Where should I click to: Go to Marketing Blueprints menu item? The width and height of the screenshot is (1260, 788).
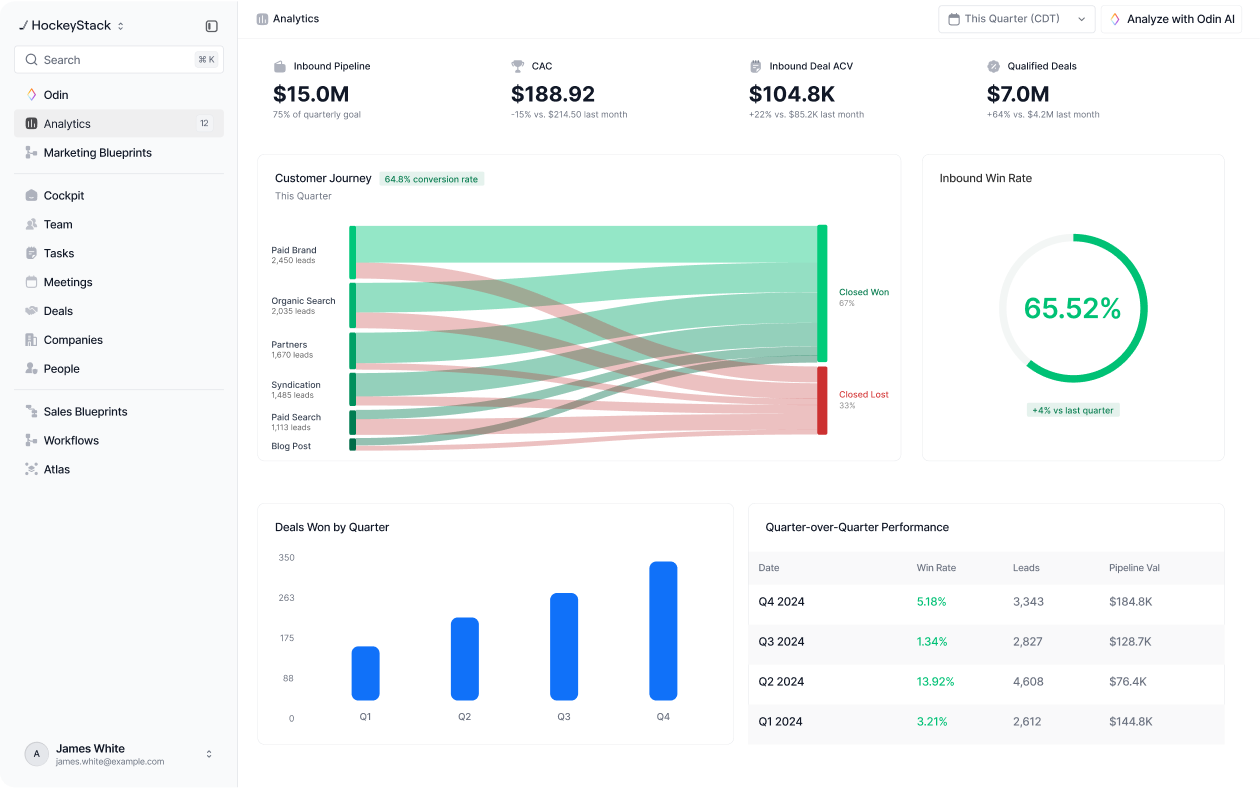point(119,153)
